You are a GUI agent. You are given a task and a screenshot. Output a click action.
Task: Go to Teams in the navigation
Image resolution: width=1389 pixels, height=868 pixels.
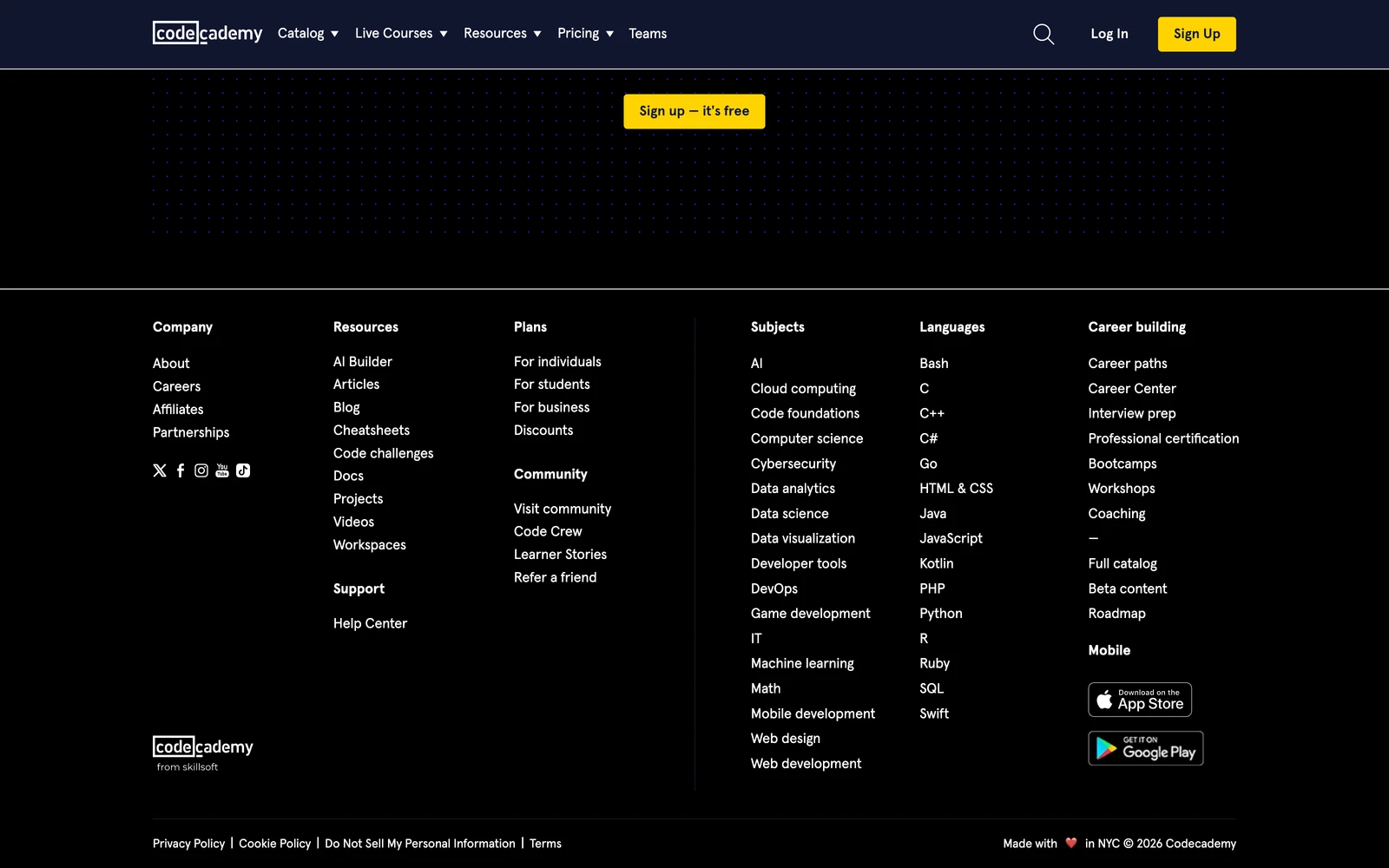coord(648,34)
